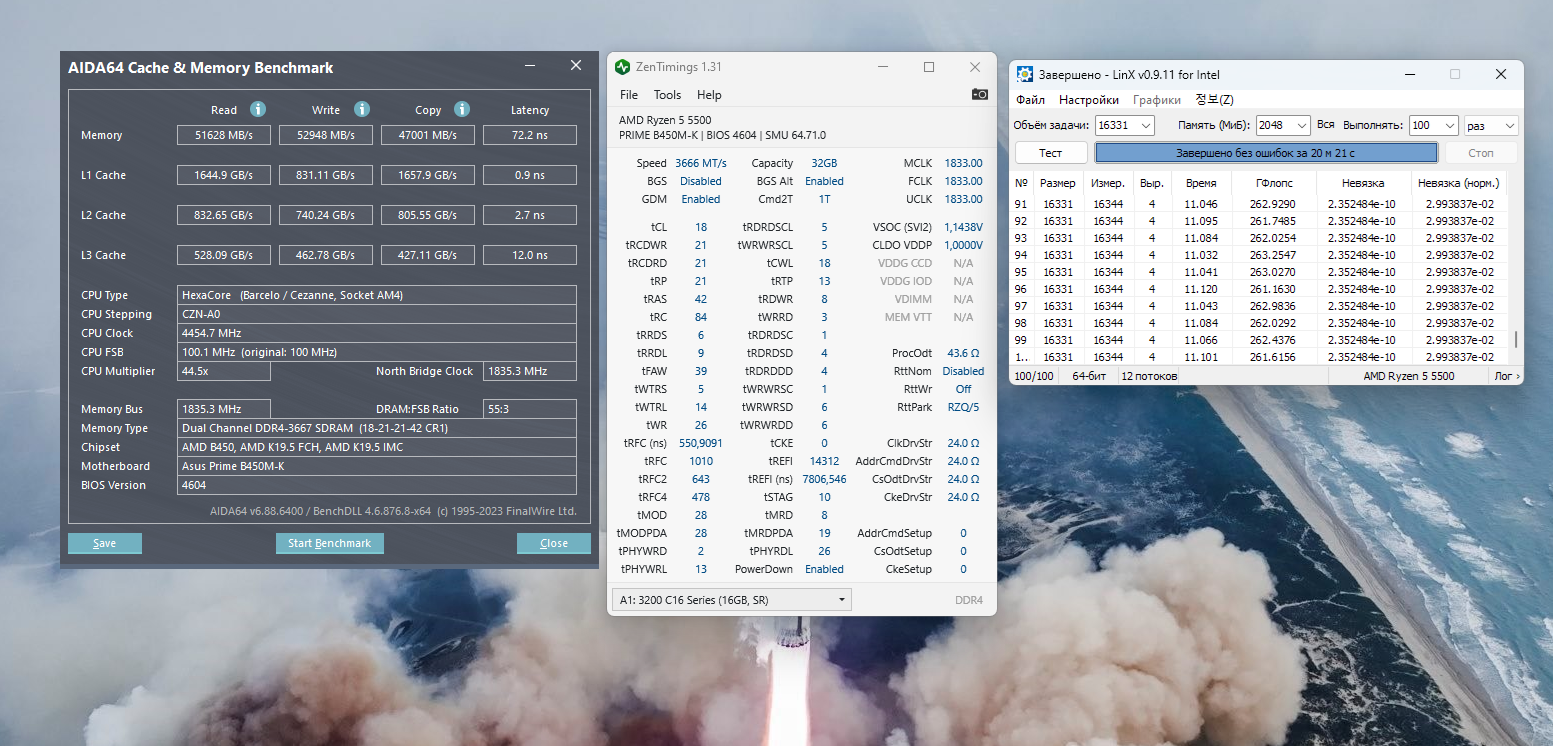The width and height of the screenshot is (1553, 746).
Task: Open the Tools menu in ZenTimings
Action: tap(667, 95)
